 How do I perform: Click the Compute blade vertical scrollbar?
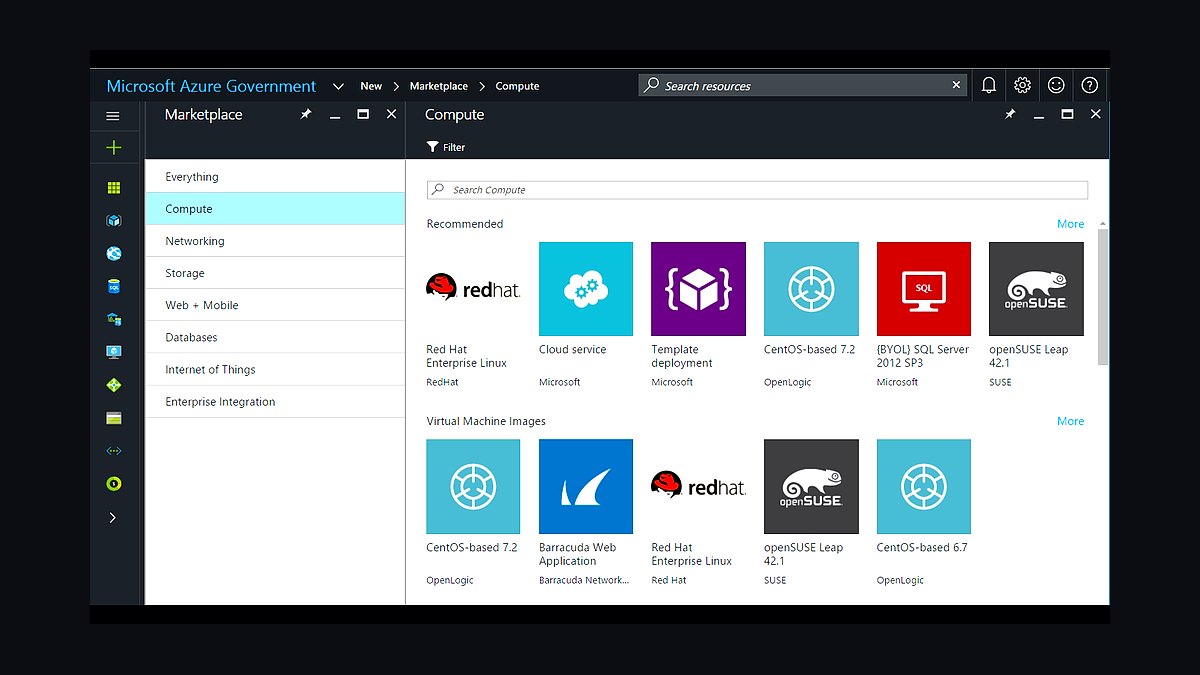click(x=1103, y=296)
